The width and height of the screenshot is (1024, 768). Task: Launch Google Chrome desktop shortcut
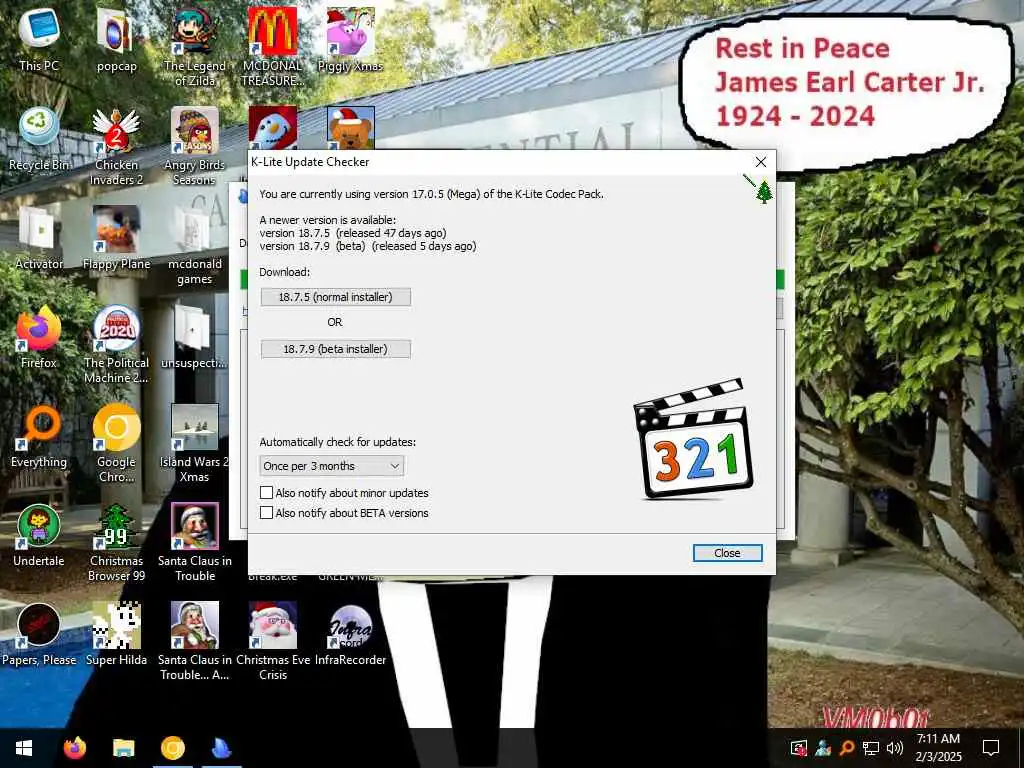(x=116, y=443)
